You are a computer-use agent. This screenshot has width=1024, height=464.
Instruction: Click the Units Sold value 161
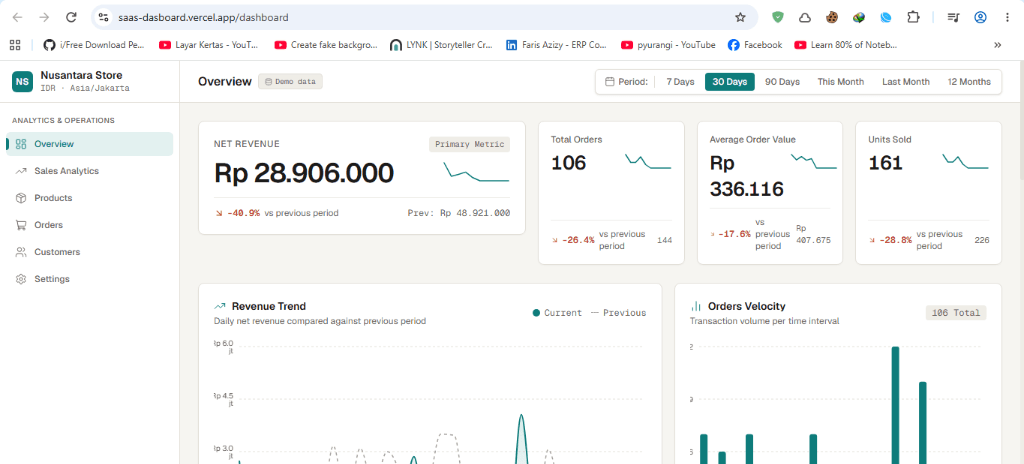[x=886, y=162]
